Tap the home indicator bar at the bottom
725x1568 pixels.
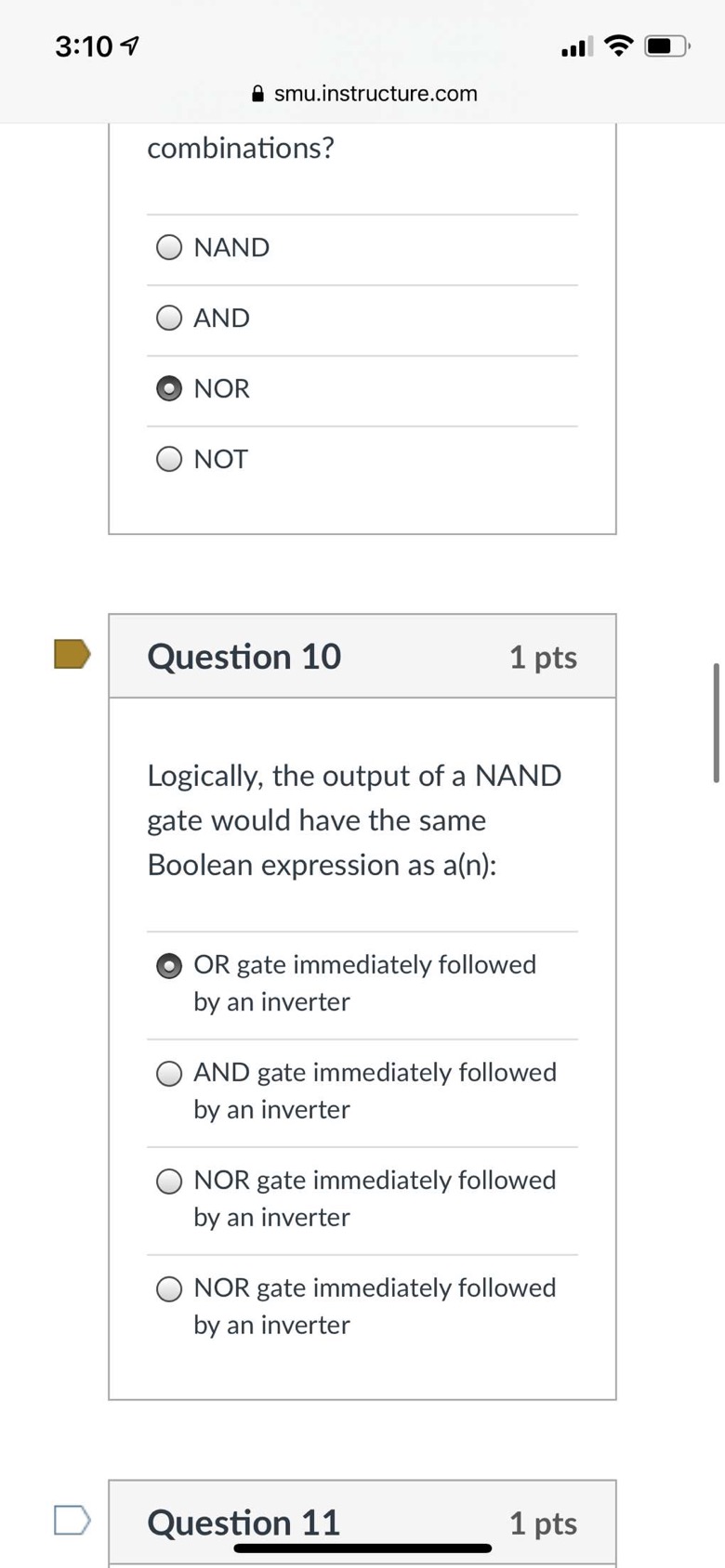pyautogui.click(x=362, y=1548)
